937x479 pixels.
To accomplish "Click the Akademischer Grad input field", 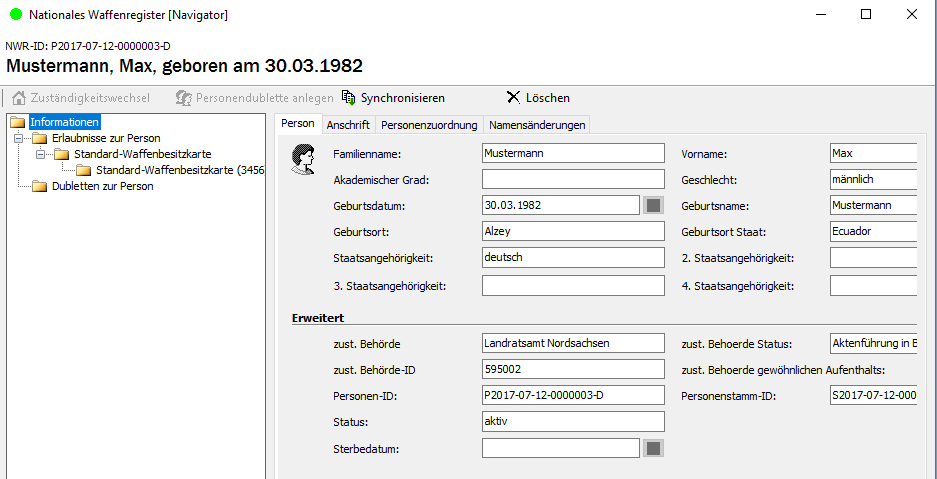I will pos(572,179).
